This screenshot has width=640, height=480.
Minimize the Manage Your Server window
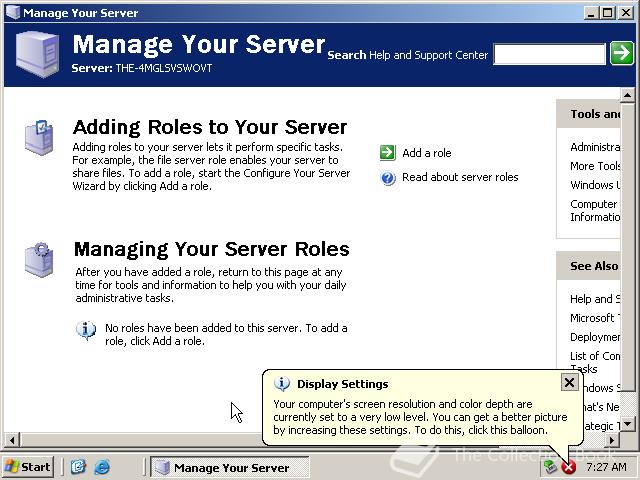(x=590, y=13)
